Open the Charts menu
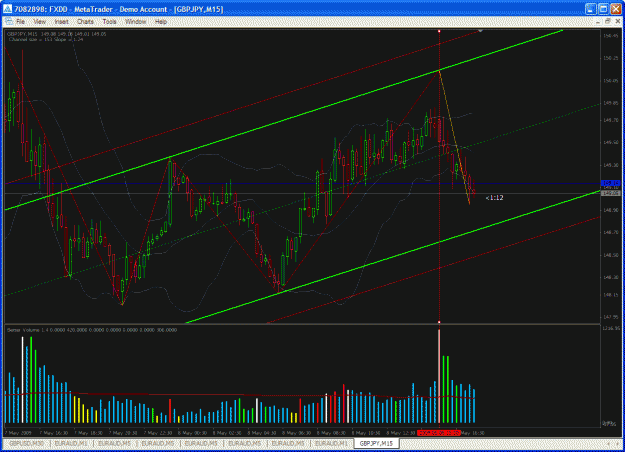Screen dimensions: 625x452 85,22
